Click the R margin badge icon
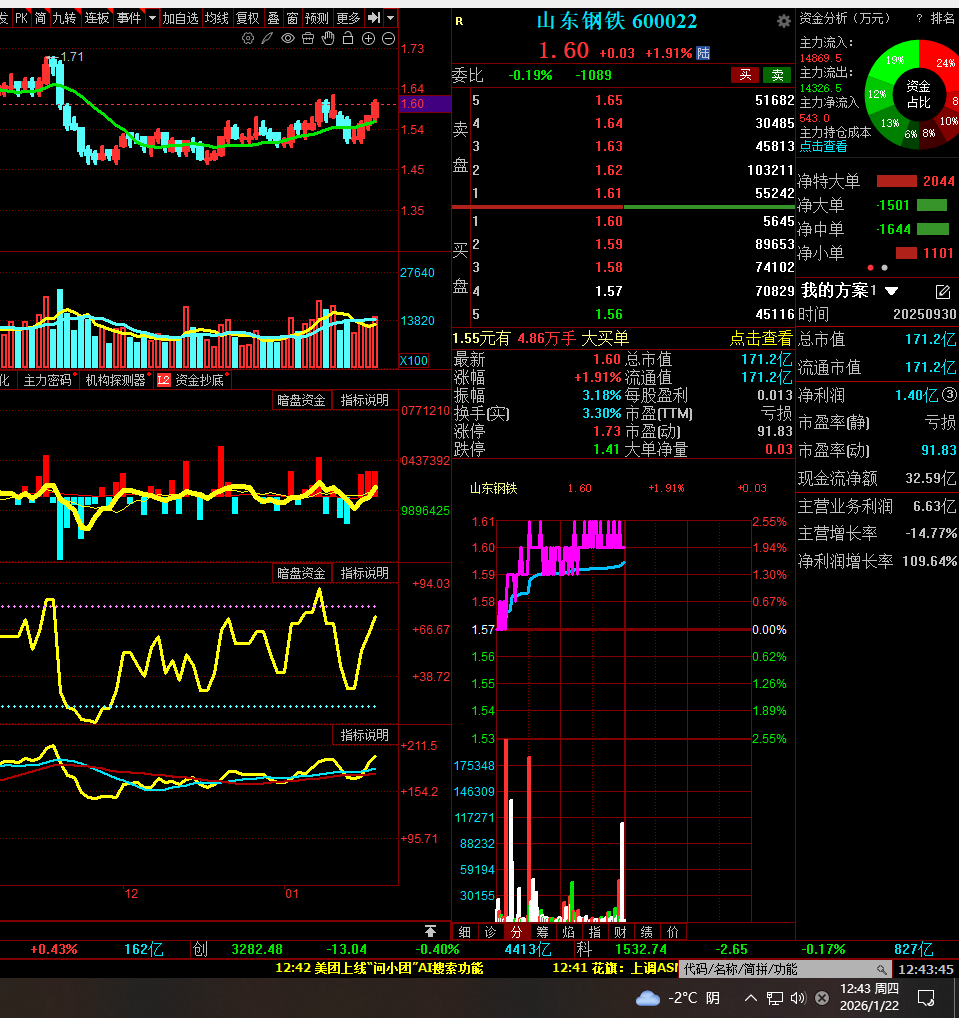The width and height of the screenshot is (959, 1018). pos(459,21)
